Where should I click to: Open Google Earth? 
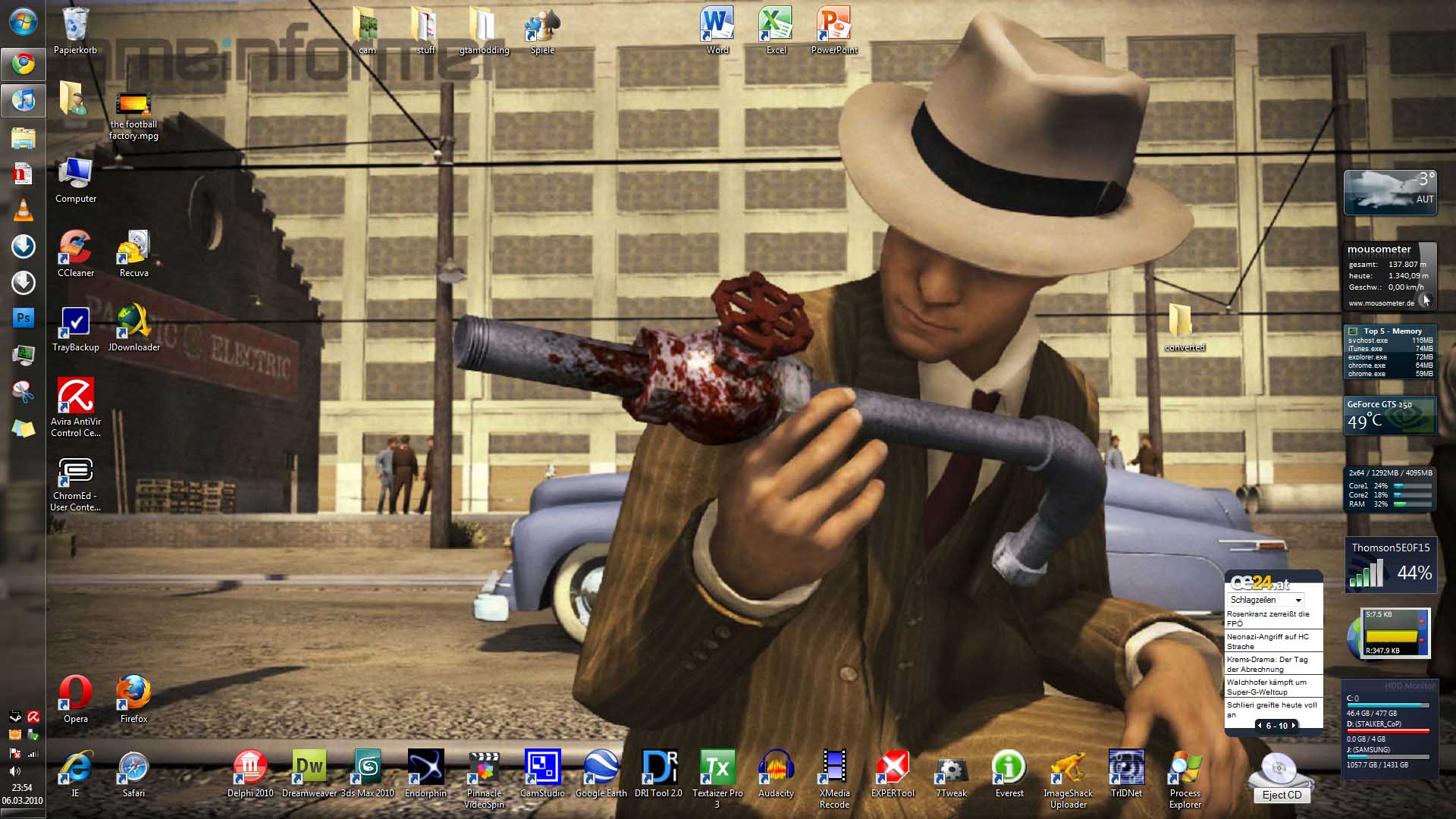(x=601, y=773)
